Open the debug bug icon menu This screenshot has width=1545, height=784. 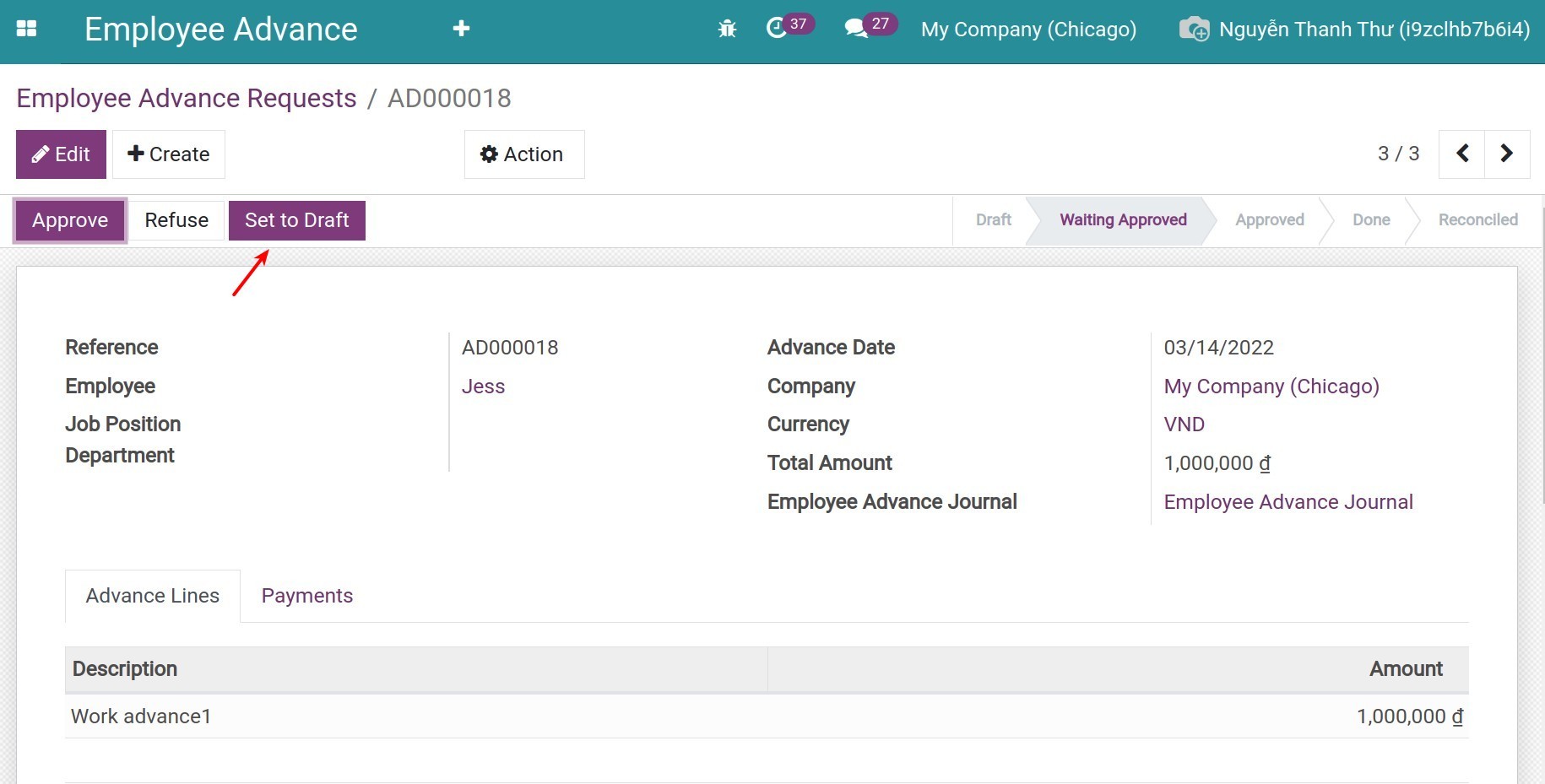(x=727, y=30)
